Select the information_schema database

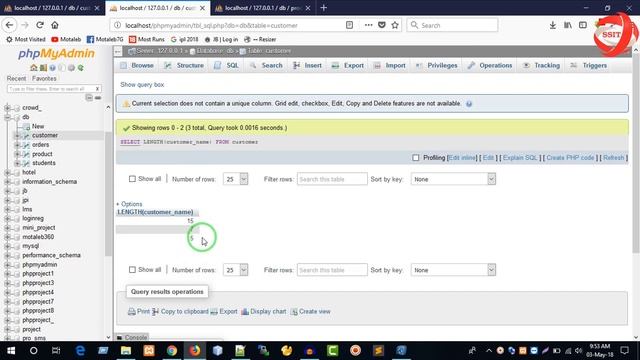(49, 181)
